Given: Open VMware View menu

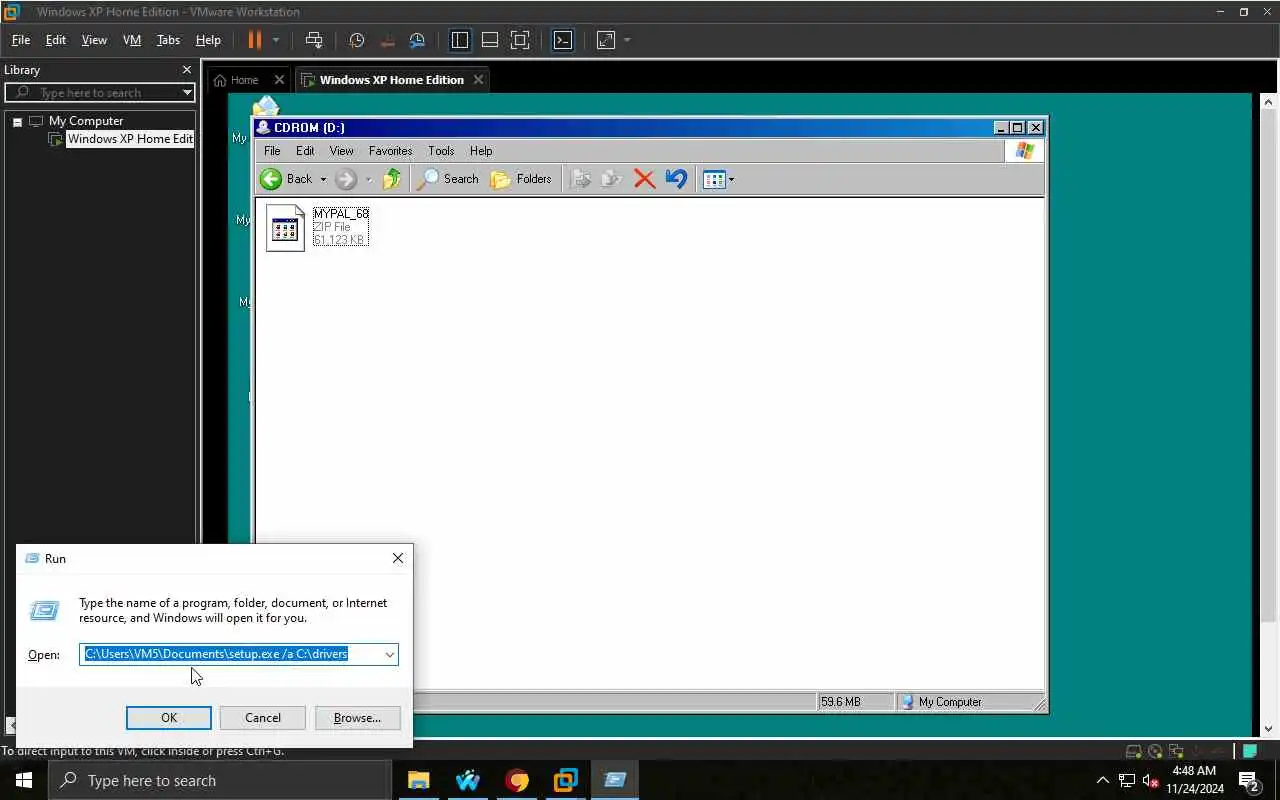Looking at the screenshot, I should (94, 40).
